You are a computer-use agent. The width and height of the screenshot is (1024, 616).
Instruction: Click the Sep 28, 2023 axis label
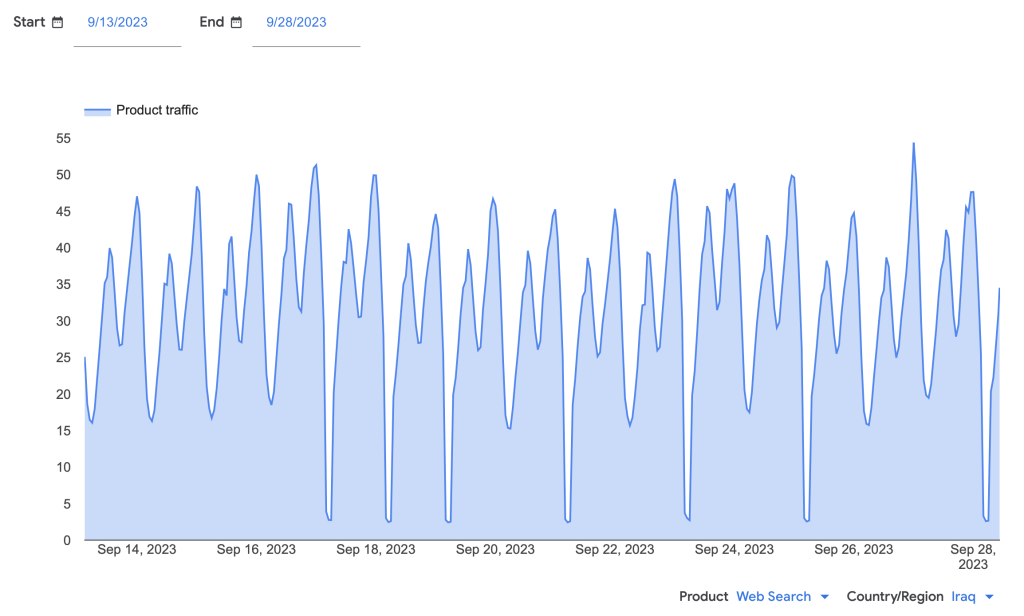click(973, 556)
